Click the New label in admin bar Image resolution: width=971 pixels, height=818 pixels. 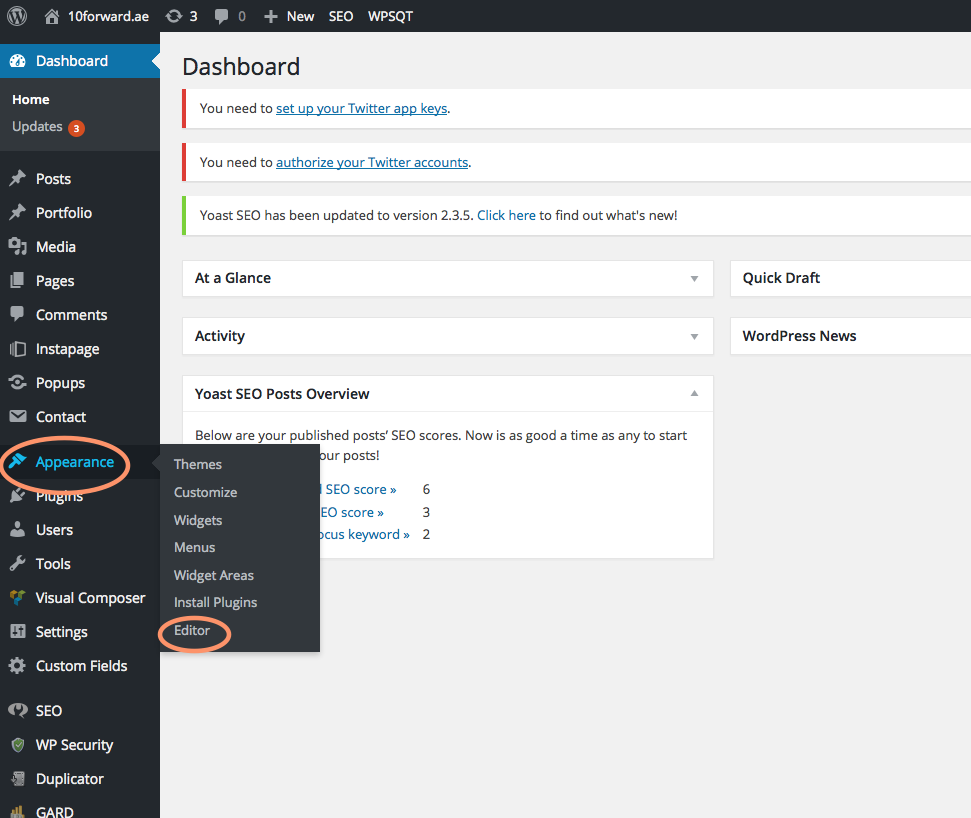[x=300, y=16]
